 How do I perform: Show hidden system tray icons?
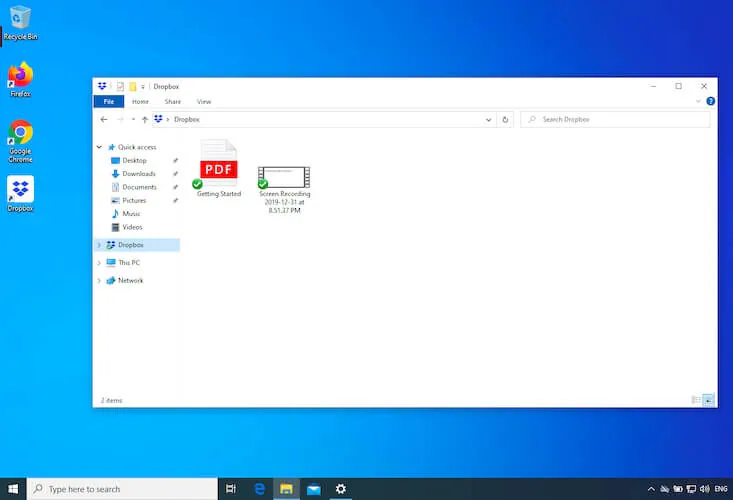pos(651,489)
